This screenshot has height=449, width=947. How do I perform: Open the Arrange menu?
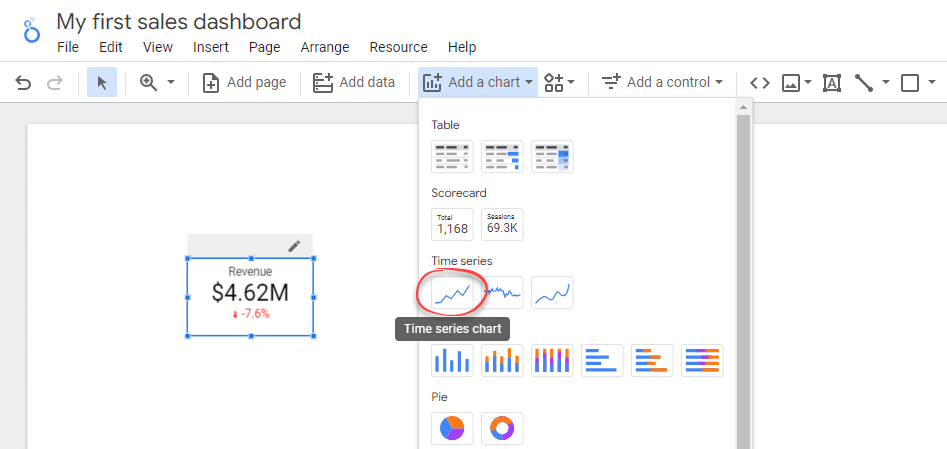[325, 47]
